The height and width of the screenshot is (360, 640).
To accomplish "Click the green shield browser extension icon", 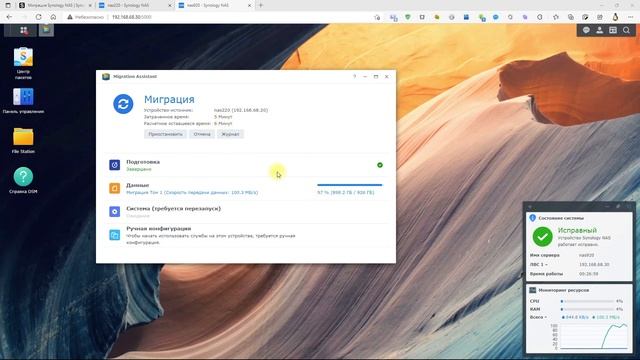I will 407,17.
